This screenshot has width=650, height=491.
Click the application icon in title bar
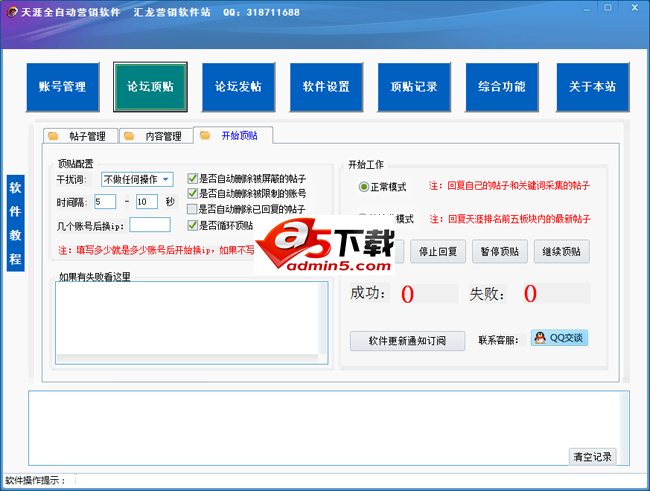coord(12,12)
